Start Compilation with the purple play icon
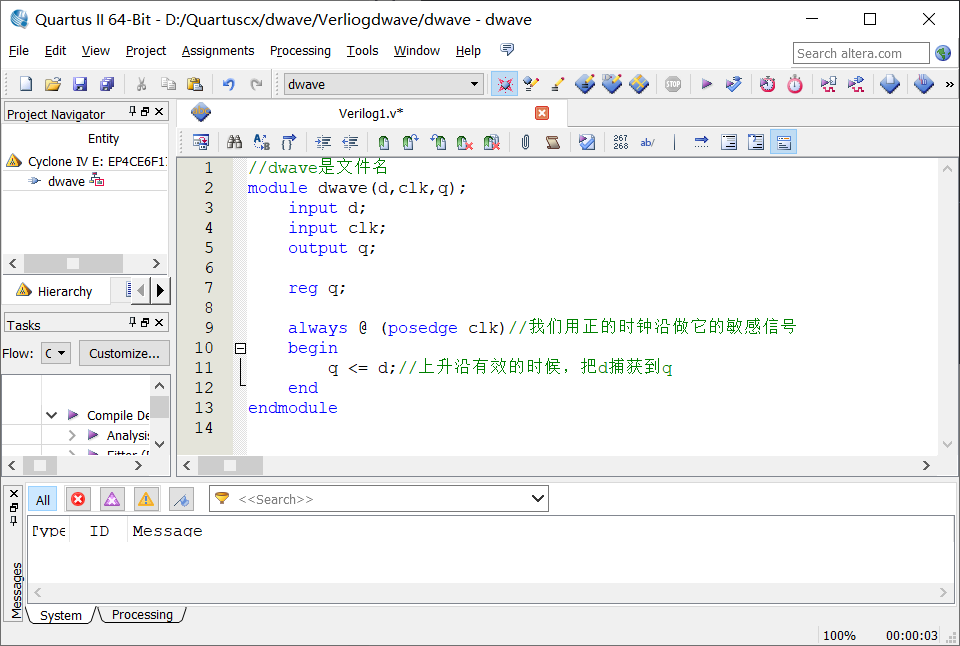This screenshot has width=960, height=646. (x=707, y=84)
